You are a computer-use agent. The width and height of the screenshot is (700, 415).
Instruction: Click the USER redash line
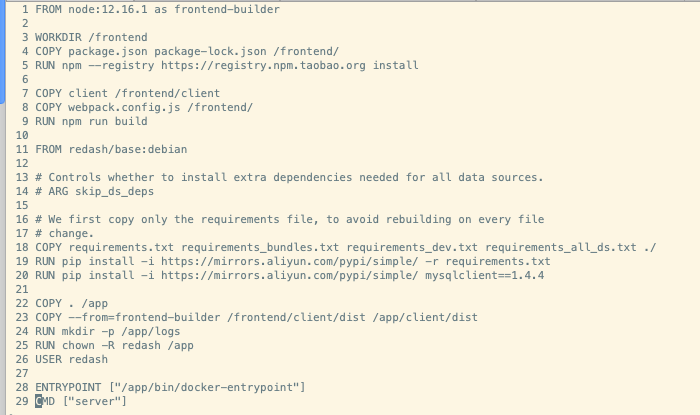click(x=71, y=359)
